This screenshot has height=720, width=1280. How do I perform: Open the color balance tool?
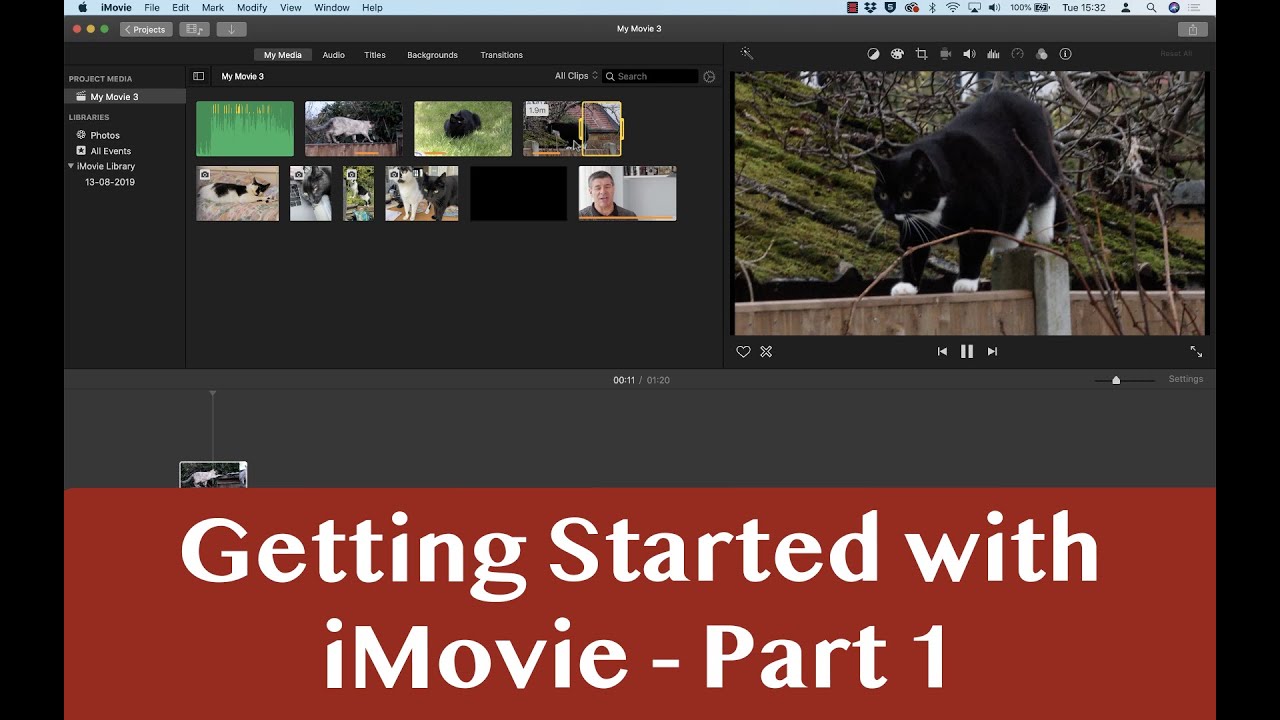[x=873, y=54]
